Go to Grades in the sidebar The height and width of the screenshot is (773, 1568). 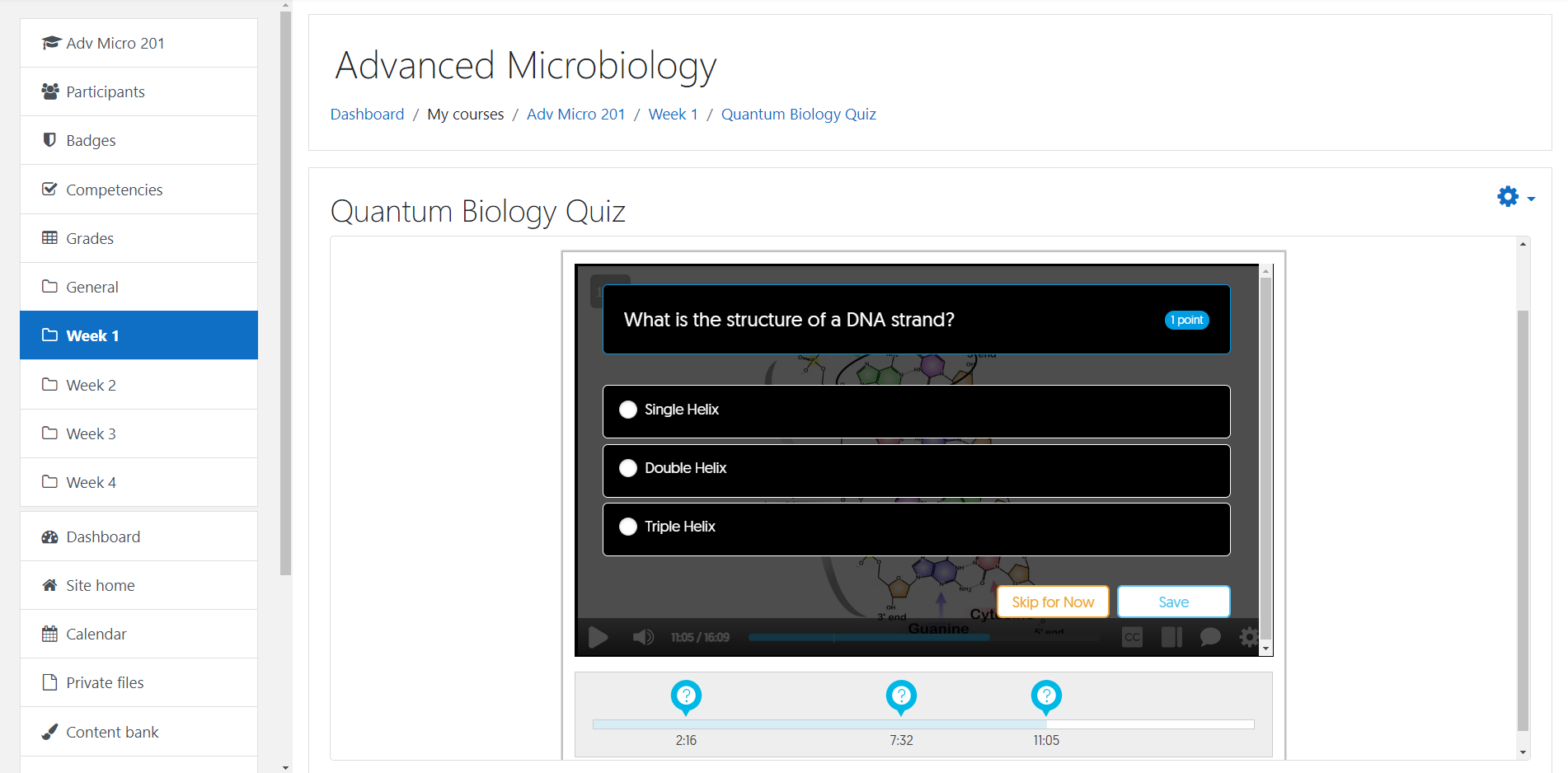click(89, 238)
